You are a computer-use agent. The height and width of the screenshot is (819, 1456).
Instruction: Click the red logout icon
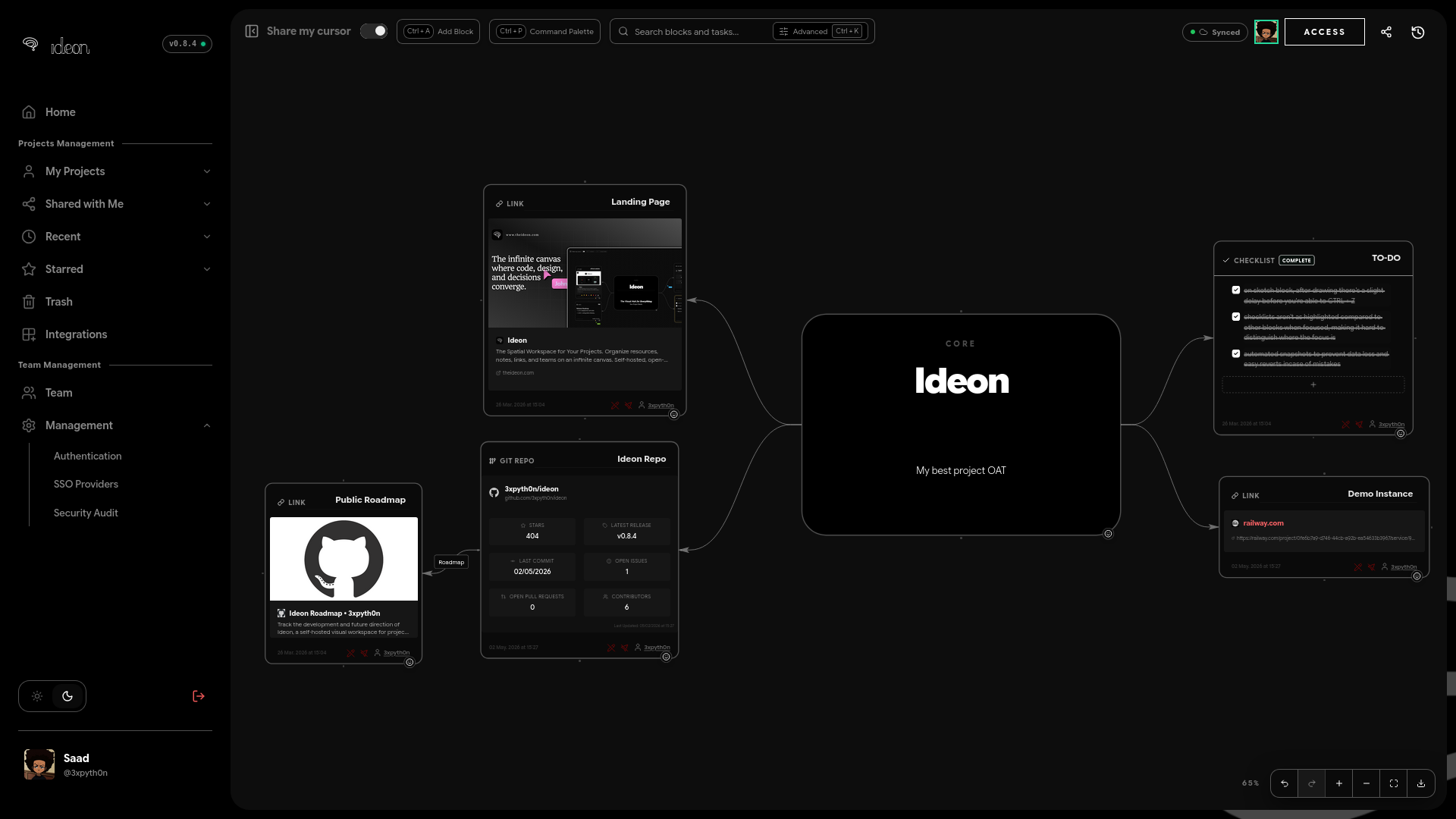point(199,696)
